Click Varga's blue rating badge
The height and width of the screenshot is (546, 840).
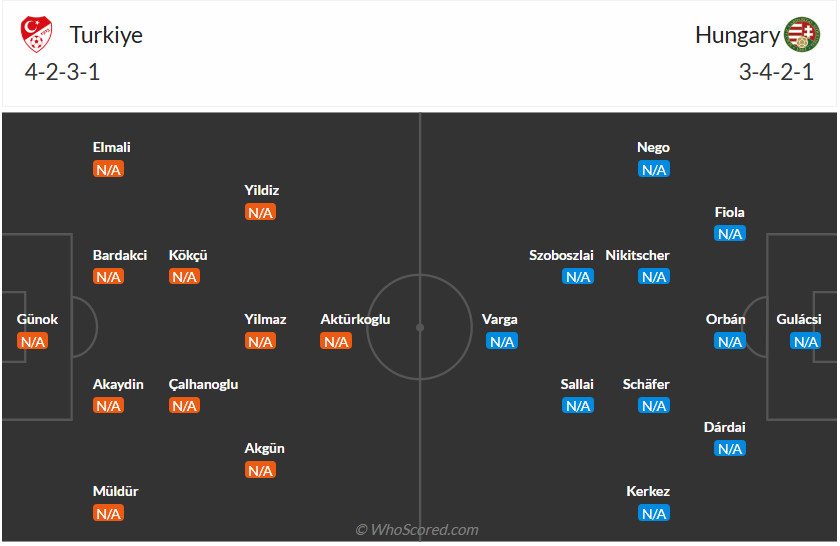(501, 341)
